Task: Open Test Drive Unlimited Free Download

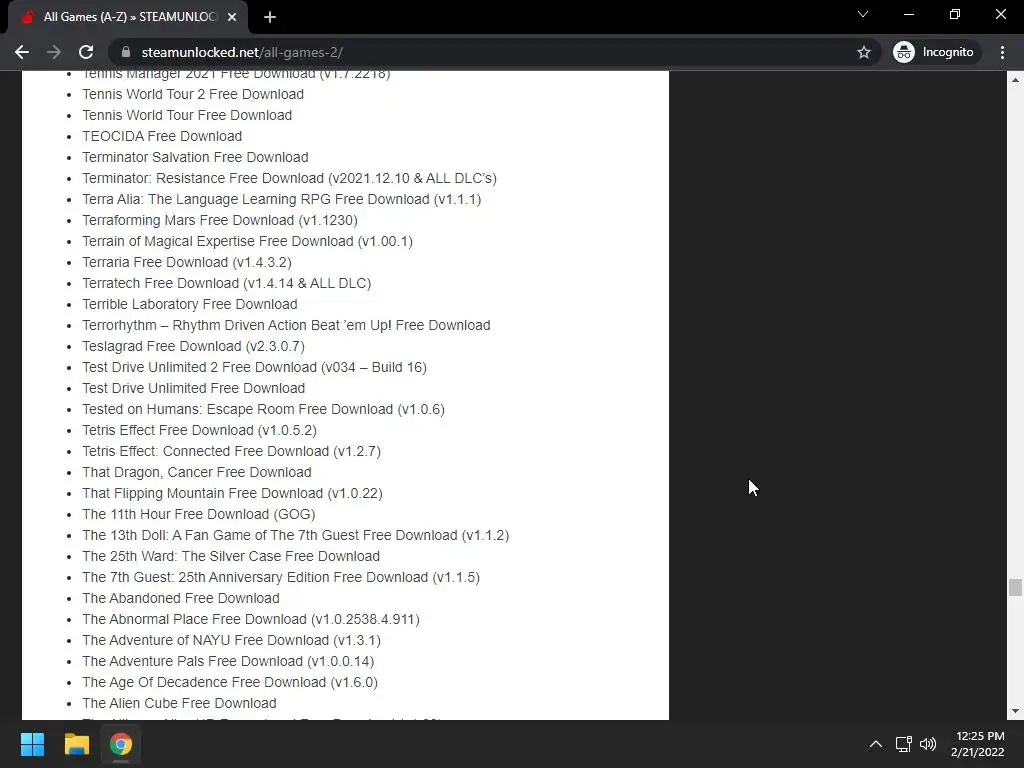Action: [x=193, y=388]
